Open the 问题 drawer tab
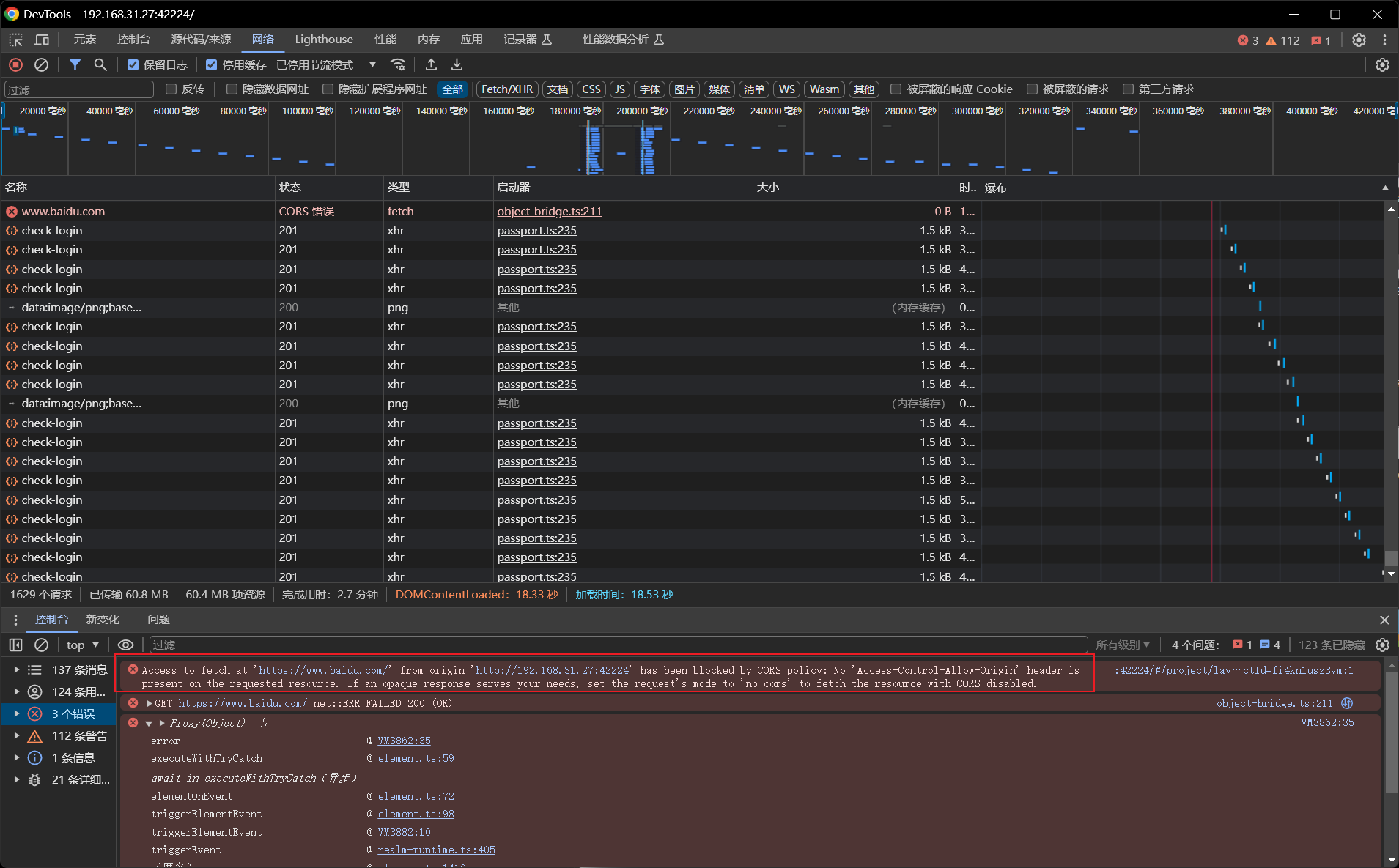This screenshot has height=868, width=1399. [x=158, y=620]
